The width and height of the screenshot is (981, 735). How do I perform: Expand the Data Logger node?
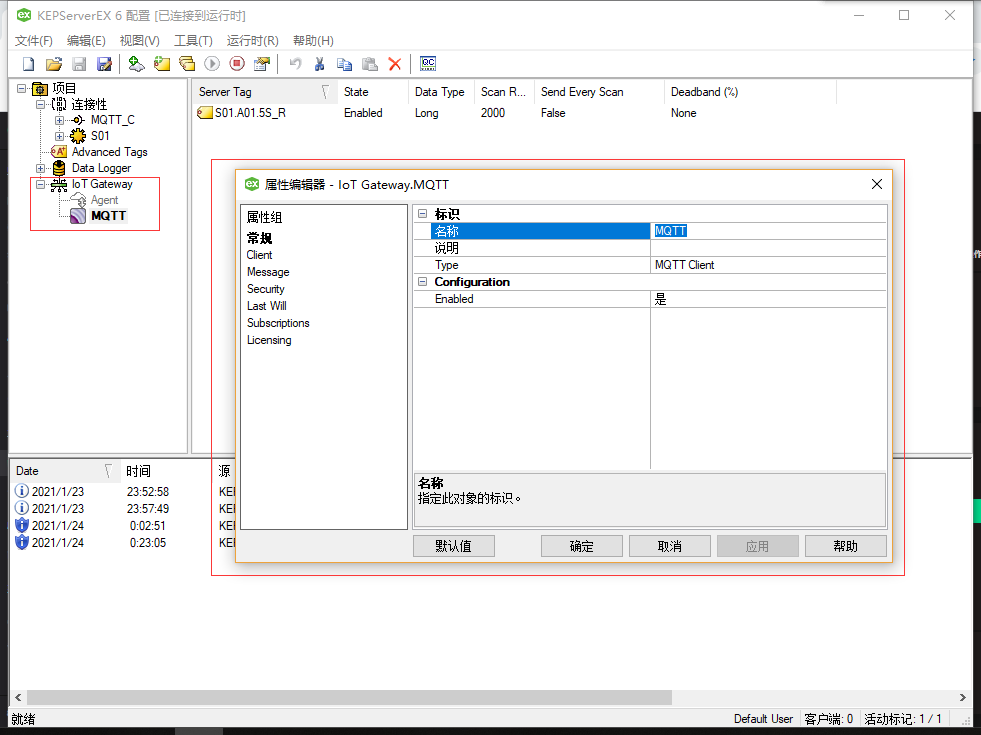coord(40,168)
